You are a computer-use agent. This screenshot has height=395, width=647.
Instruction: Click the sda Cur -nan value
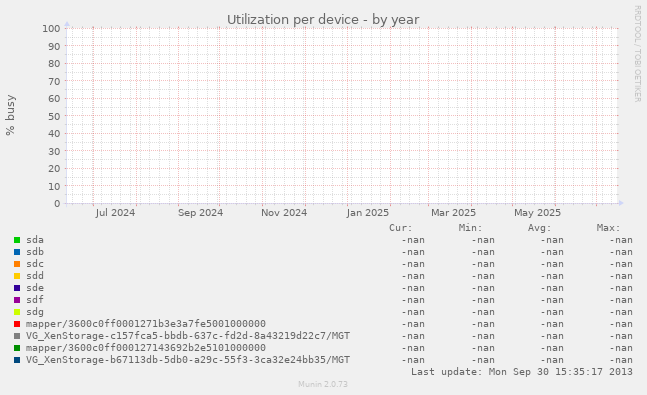click(413, 240)
